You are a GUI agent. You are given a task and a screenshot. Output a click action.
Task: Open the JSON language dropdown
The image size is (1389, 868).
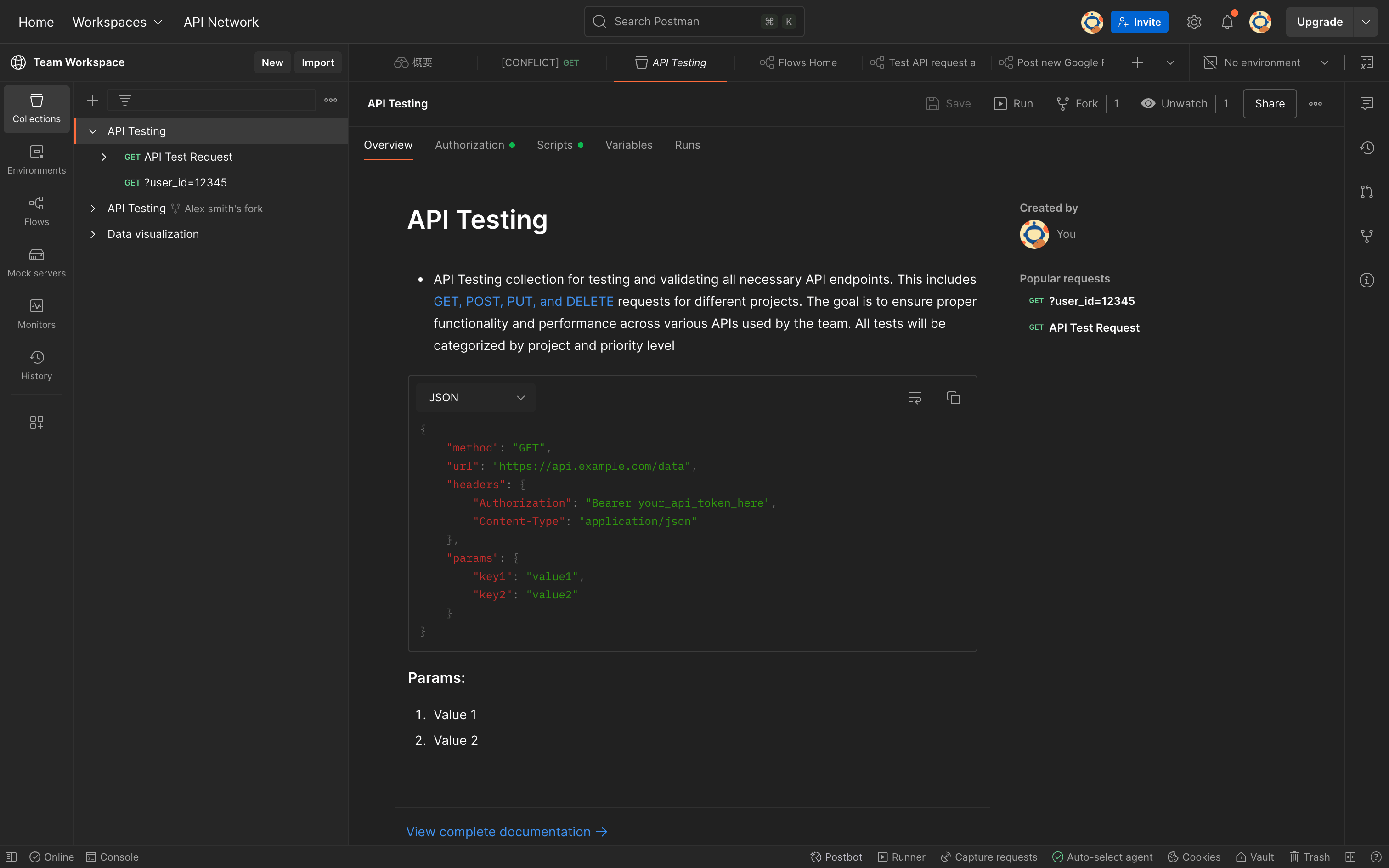pyautogui.click(x=476, y=398)
